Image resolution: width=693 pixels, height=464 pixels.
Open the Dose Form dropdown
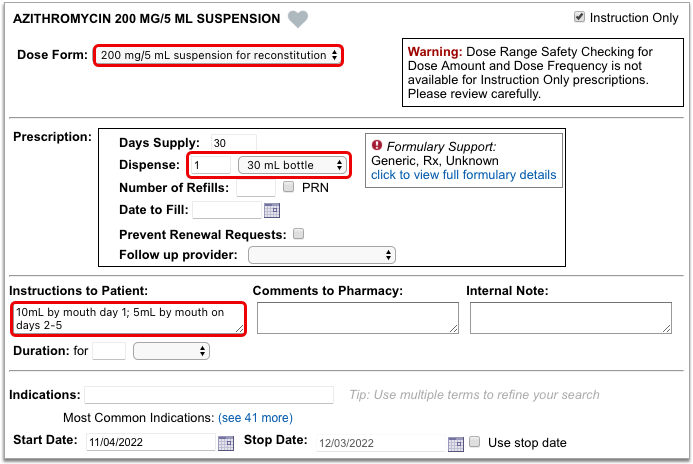tap(218, 55)
